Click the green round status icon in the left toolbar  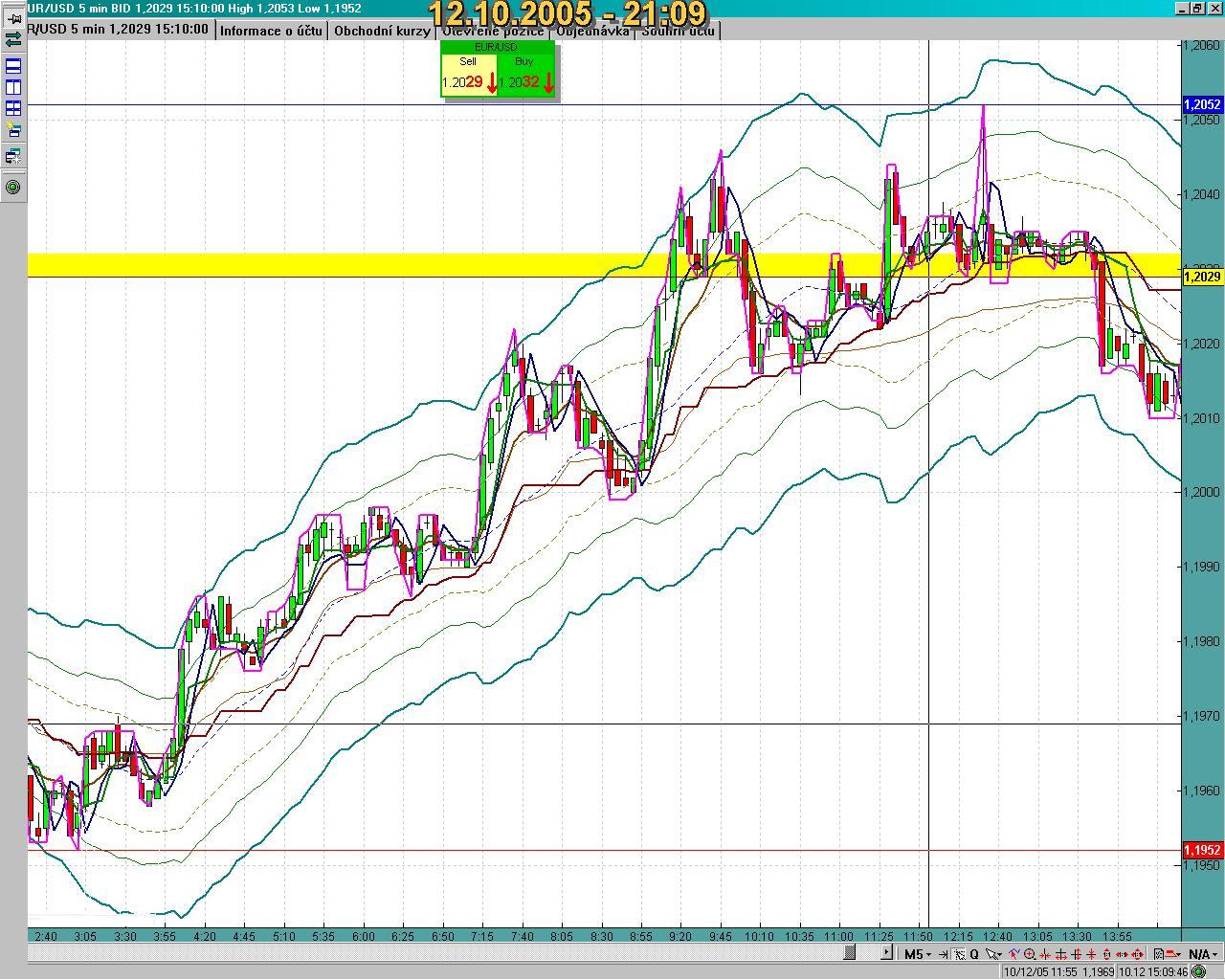pos(13,187)
